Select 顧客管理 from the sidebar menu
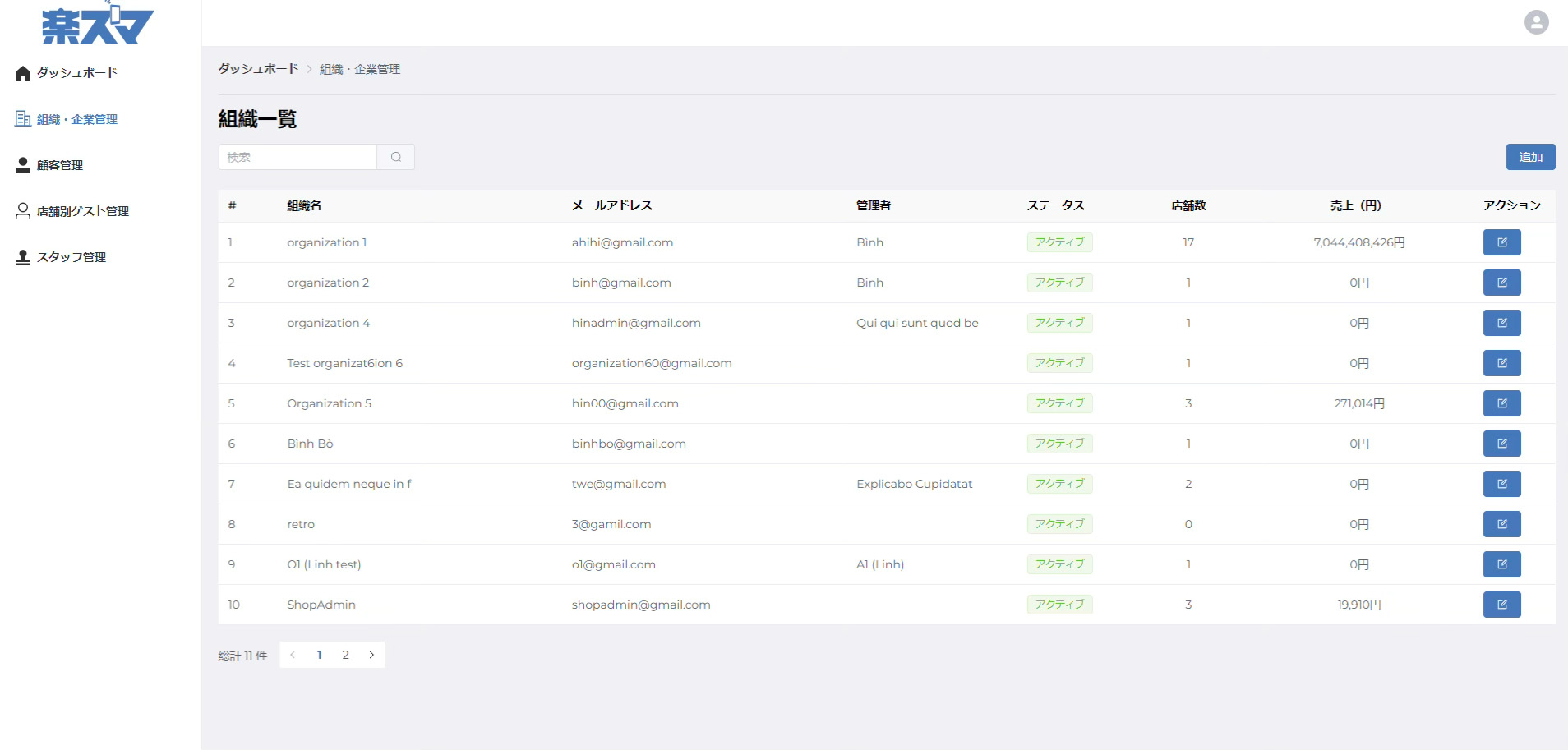The image size is (1568, 750). tap(59, 165)
